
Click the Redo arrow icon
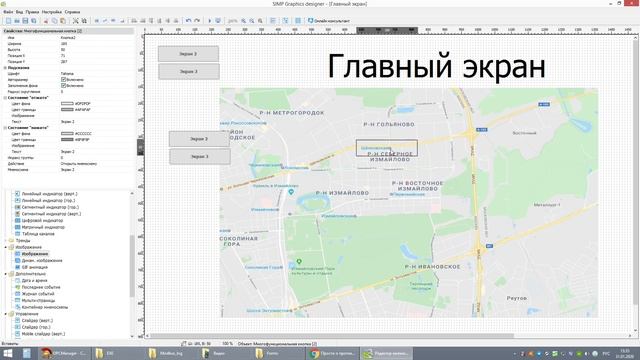197,20
